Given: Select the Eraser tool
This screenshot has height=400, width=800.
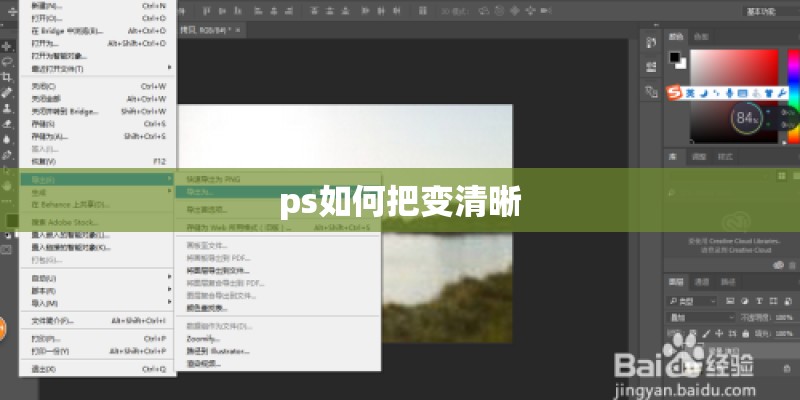Looking at the screenshot, I should point(7,123).
